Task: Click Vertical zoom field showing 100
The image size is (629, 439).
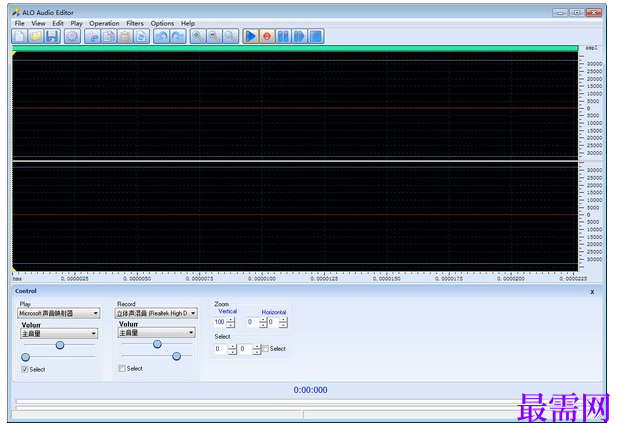Action: (220, 322)
